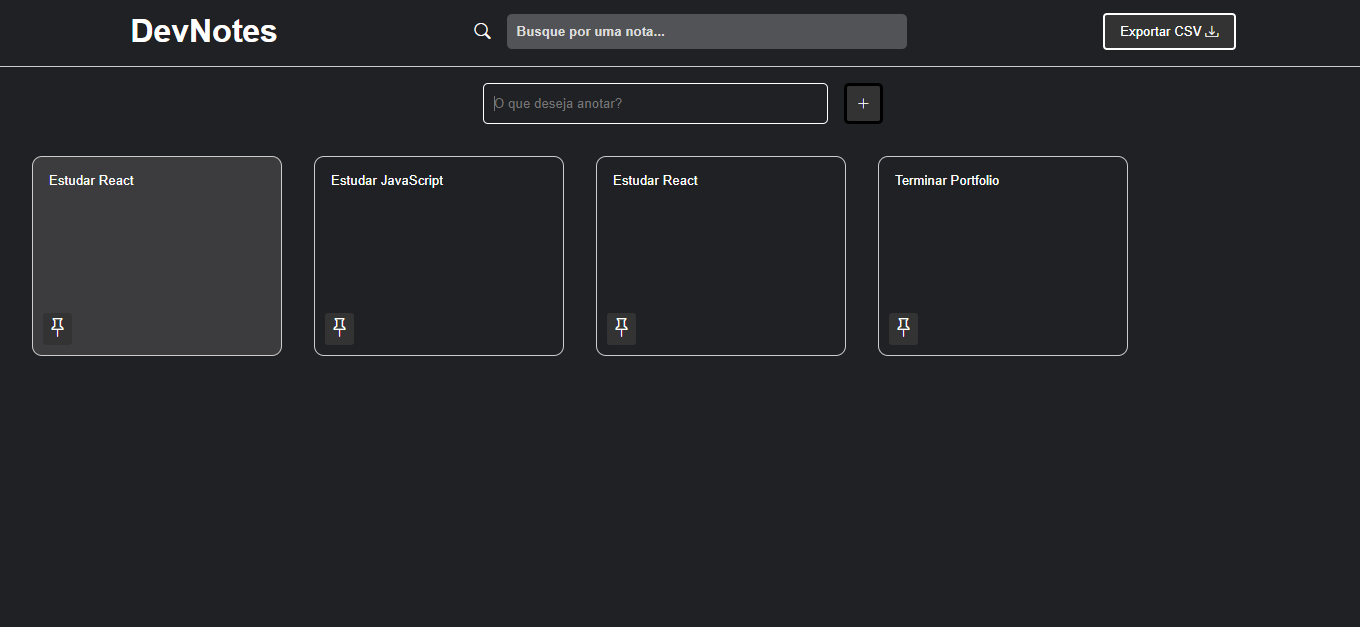Pin the Estudar JavaScript note

pos(340,328)
